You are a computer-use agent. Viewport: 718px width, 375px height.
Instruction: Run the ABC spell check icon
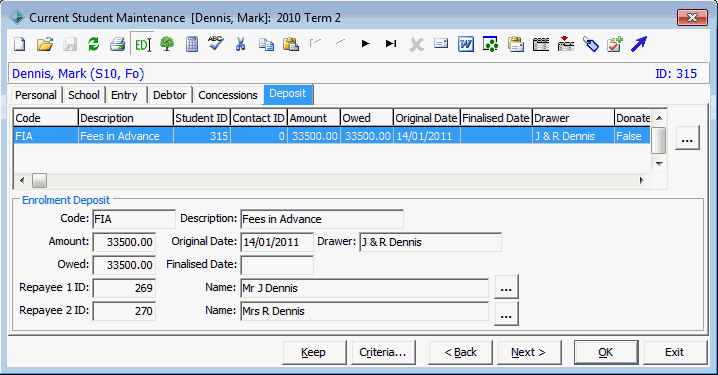pyautogui.click(x=216, y=43)
